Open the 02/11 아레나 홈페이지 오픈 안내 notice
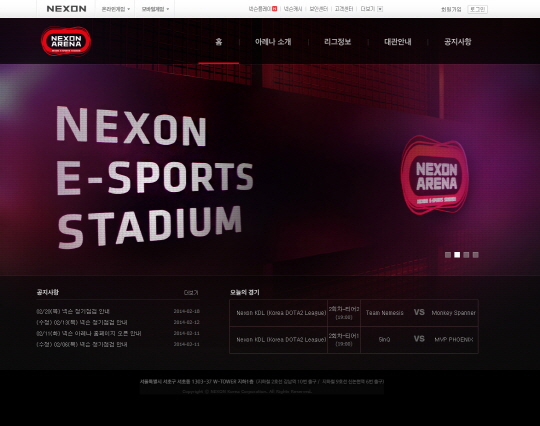Image resolution: width=540 pixels, height=426 pixels. click(89, 333)
